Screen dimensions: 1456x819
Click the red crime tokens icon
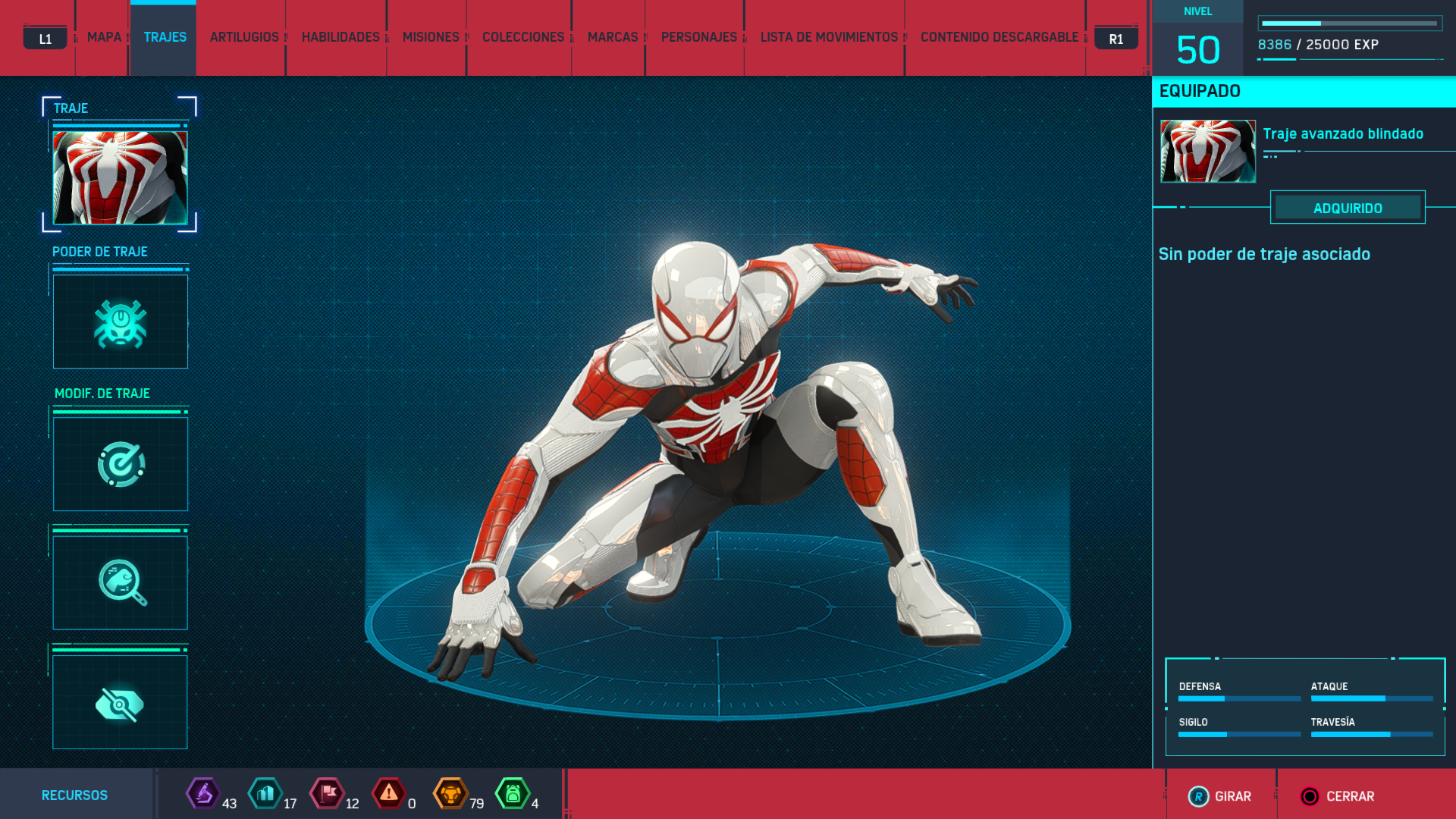point(389,794)
